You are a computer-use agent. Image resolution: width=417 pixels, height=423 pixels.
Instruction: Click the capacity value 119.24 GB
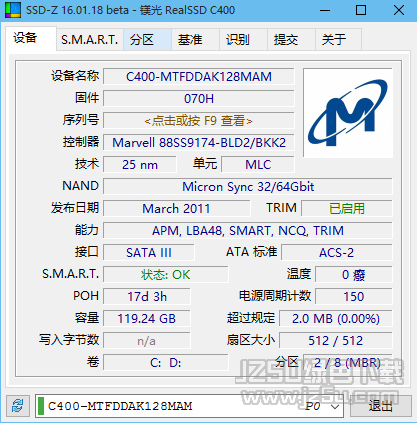click(x=147, y=319)
